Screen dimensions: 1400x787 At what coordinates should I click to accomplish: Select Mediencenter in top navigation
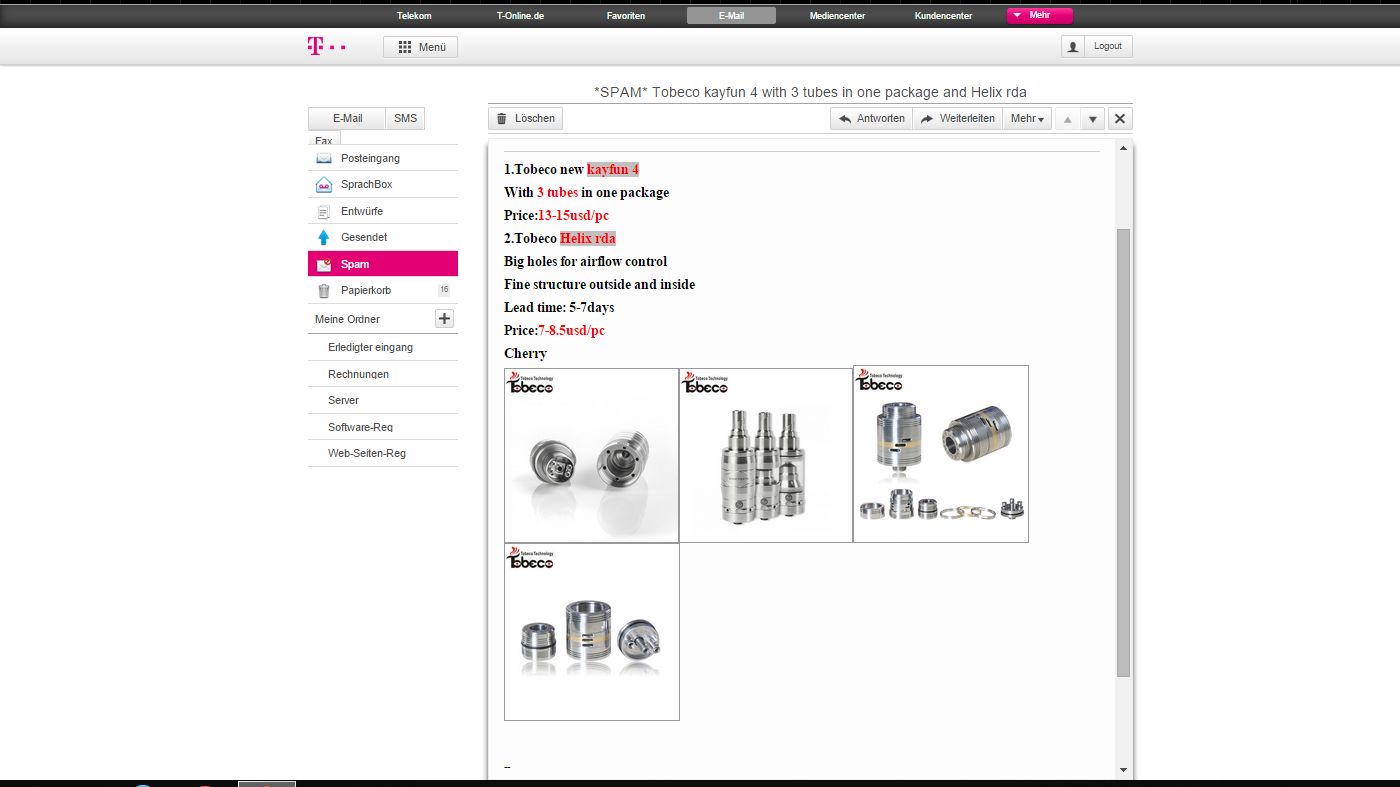coord(837,16)
